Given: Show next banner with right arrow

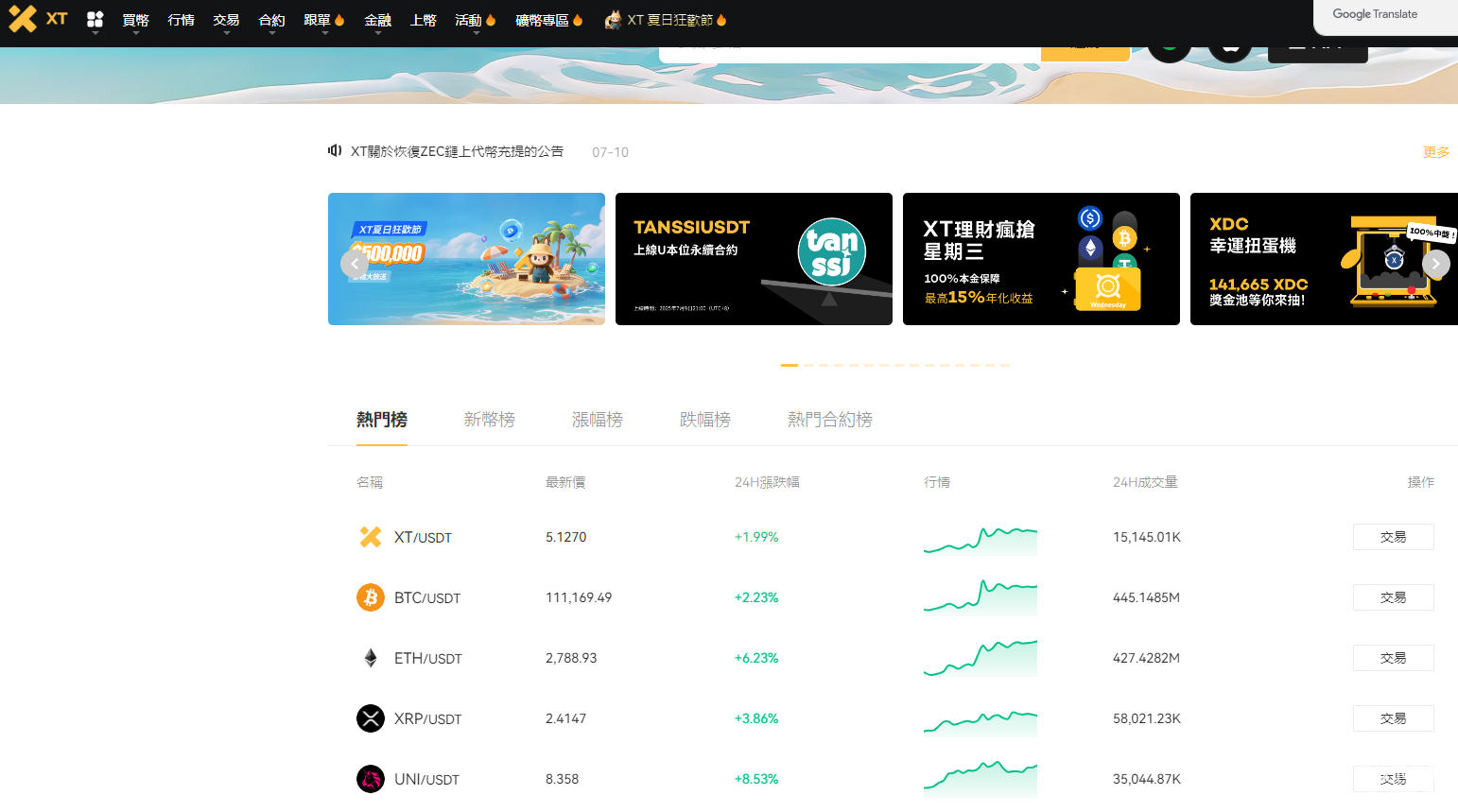Looking at the screenshot, I should click(x=1435, y=264).
